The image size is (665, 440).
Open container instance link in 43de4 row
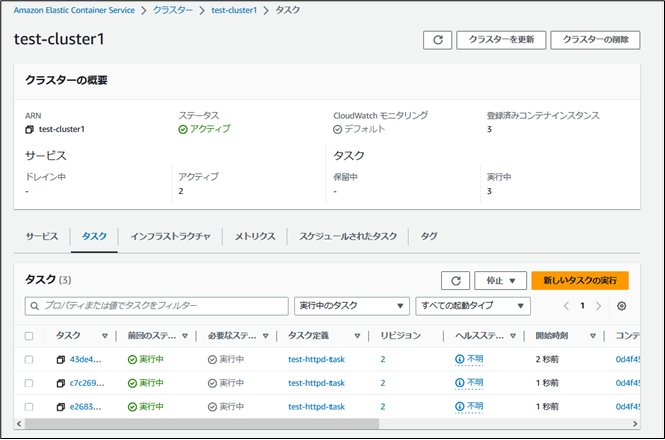[x=628, y=359]
